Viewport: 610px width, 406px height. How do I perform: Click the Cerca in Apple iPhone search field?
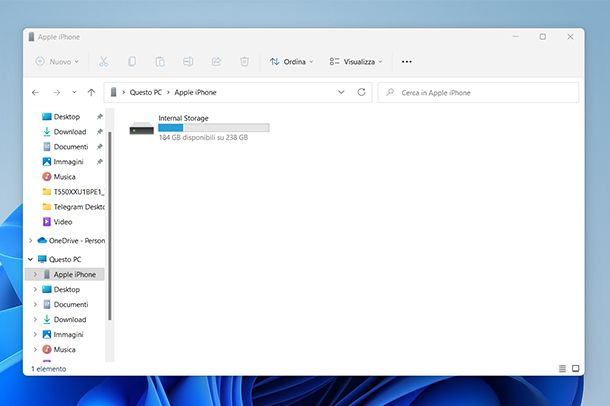pyautogui.click(x=478, y=93)
